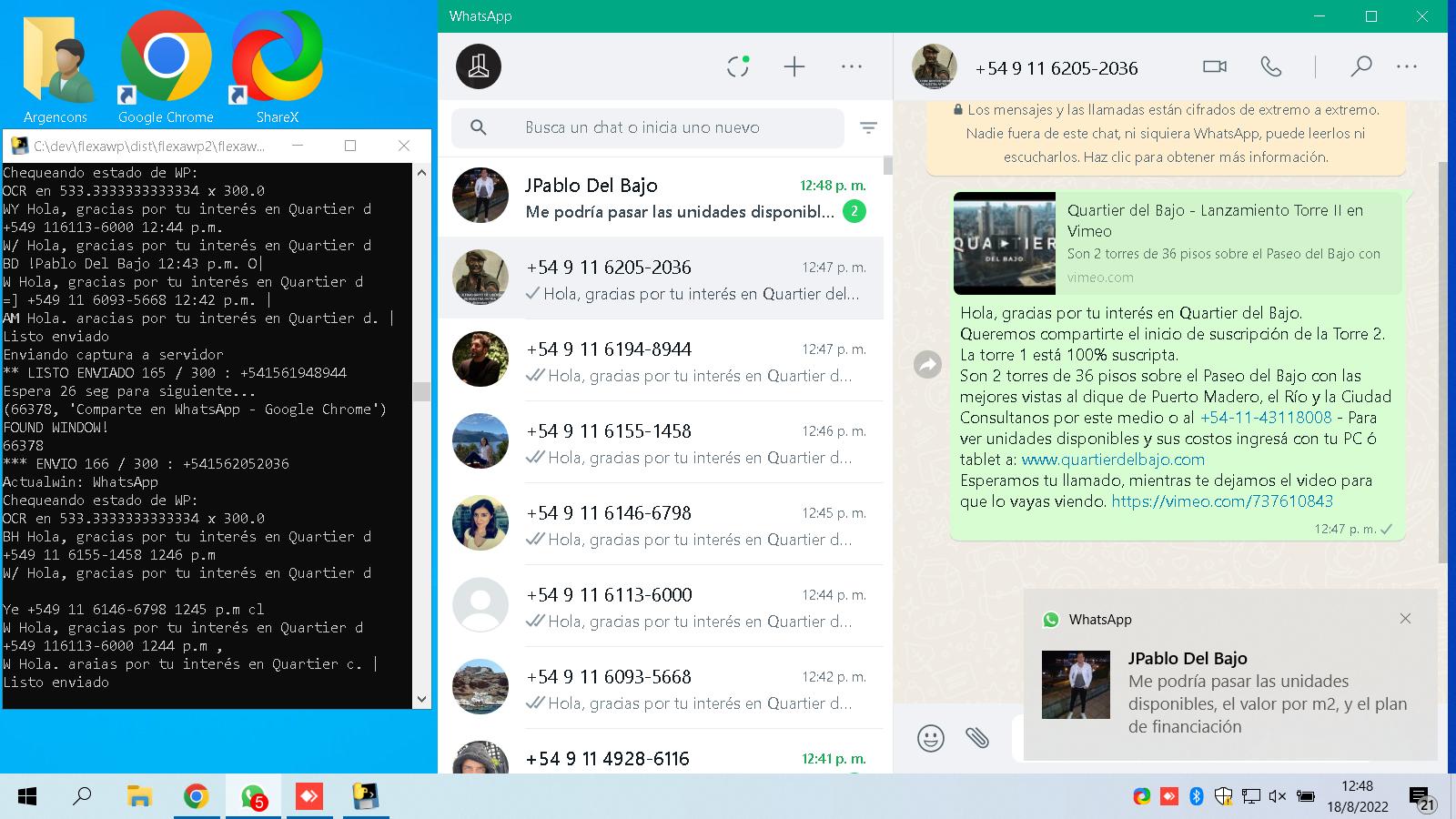Screen dimensions: 1456x819
Task: Open Windows Start menu
Action: coord(27,797)
